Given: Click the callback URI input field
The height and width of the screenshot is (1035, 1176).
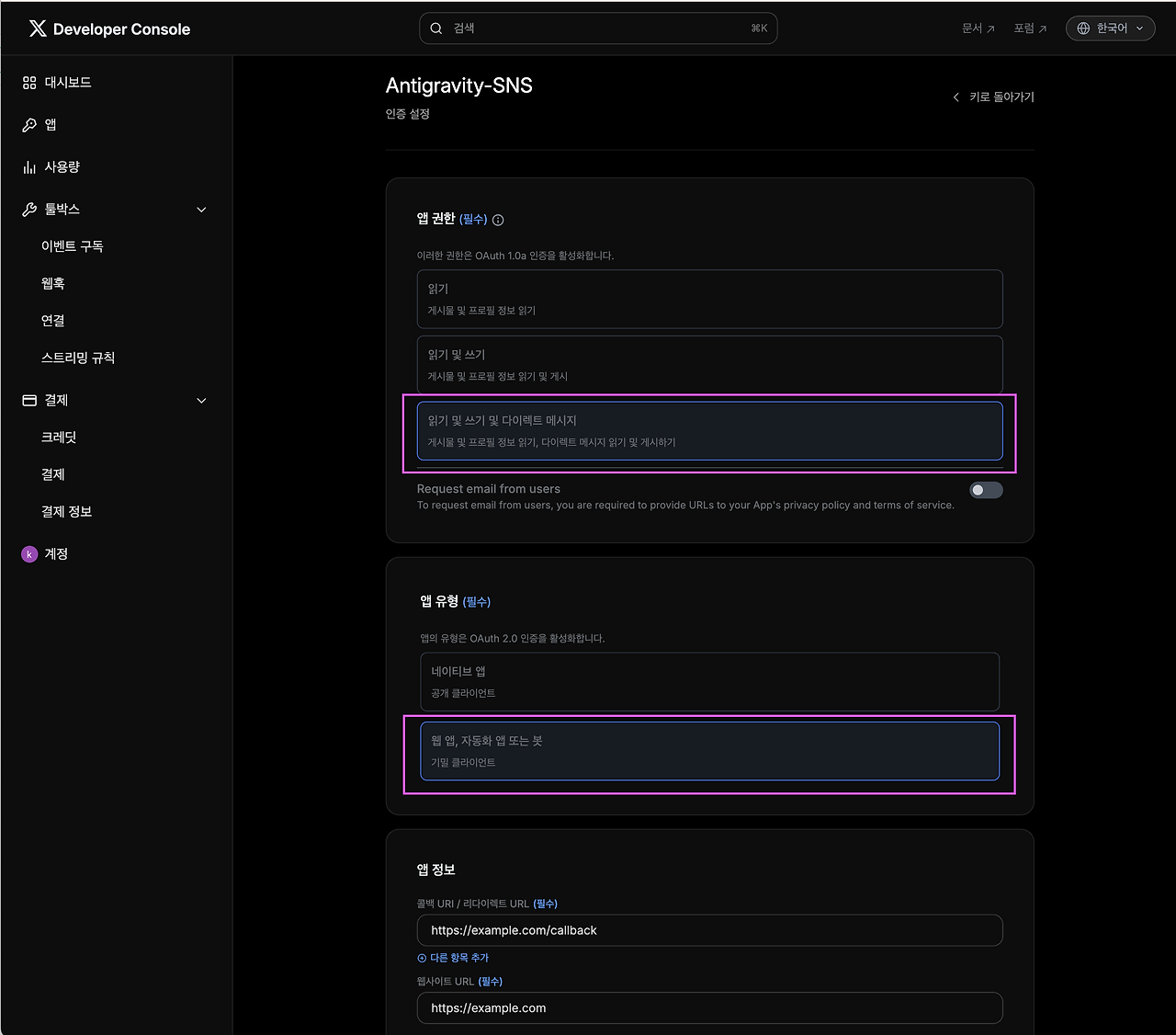Looking at the screenshot, I should 709,930.
